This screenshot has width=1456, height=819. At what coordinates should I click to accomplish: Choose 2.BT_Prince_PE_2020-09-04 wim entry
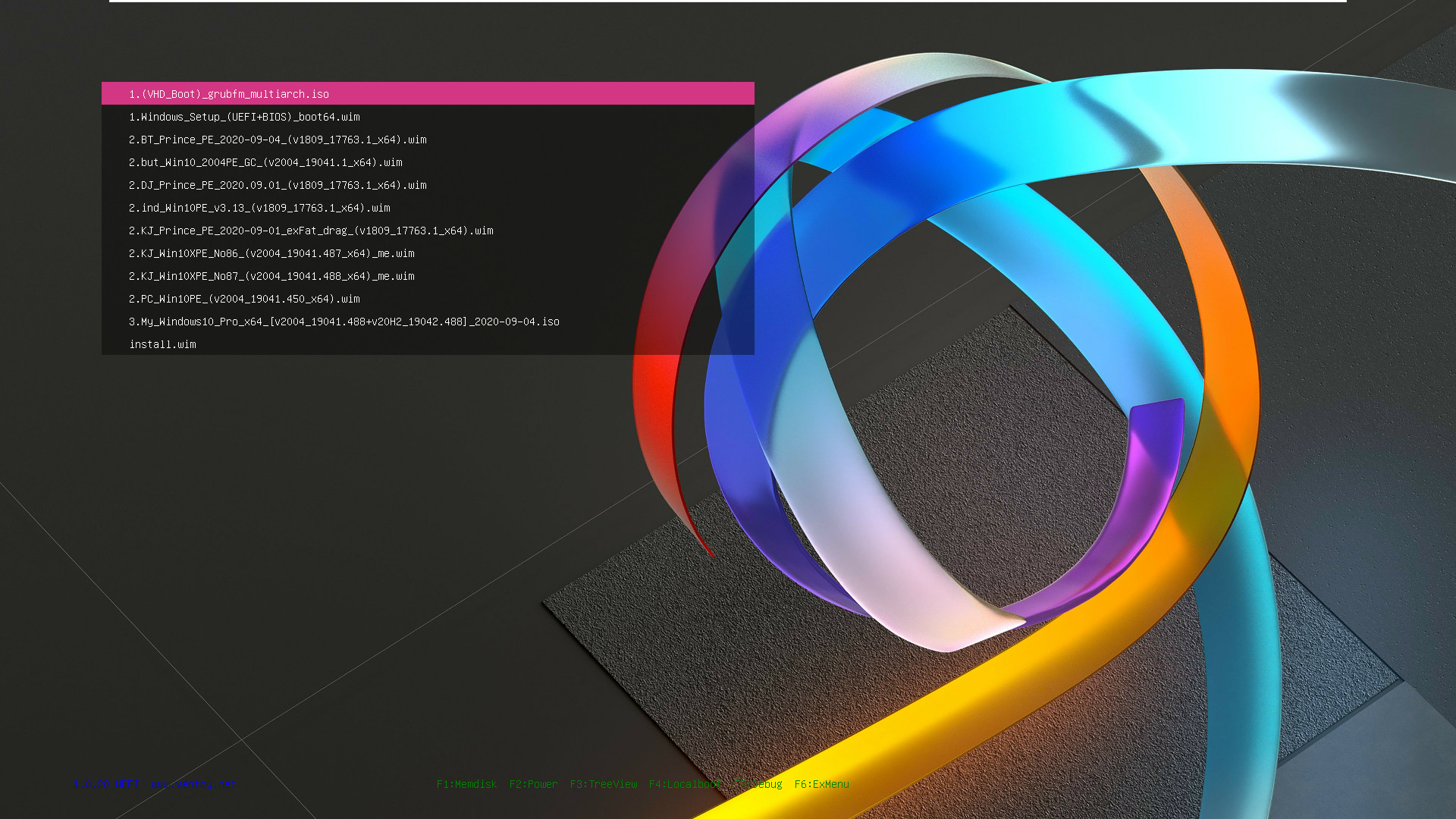click(x=428, y=139)
